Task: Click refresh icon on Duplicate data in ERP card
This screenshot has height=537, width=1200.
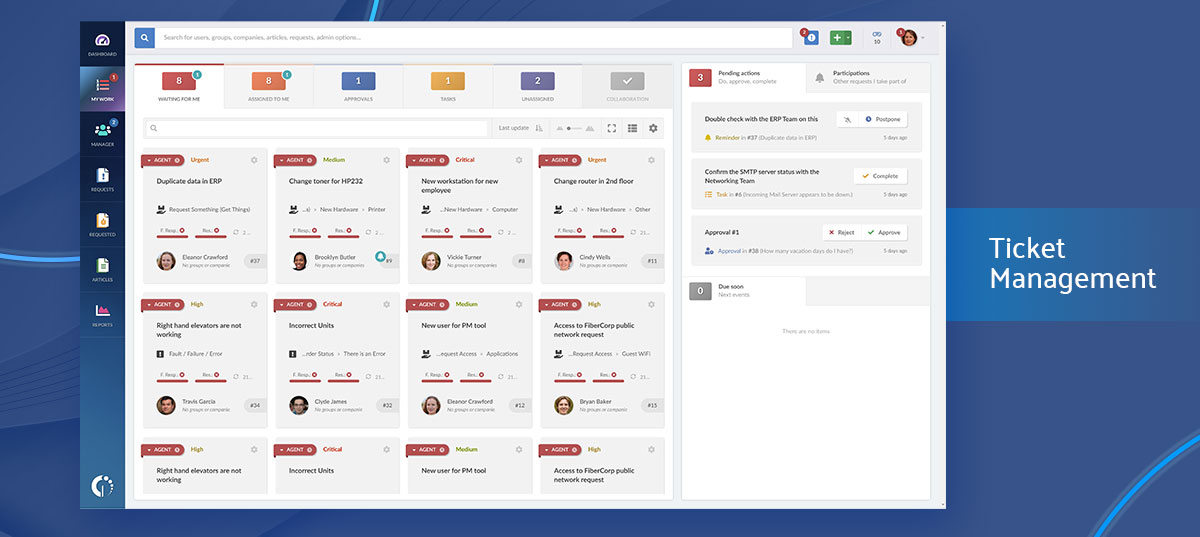Action: pyautogui.click(x=235, y=232)
